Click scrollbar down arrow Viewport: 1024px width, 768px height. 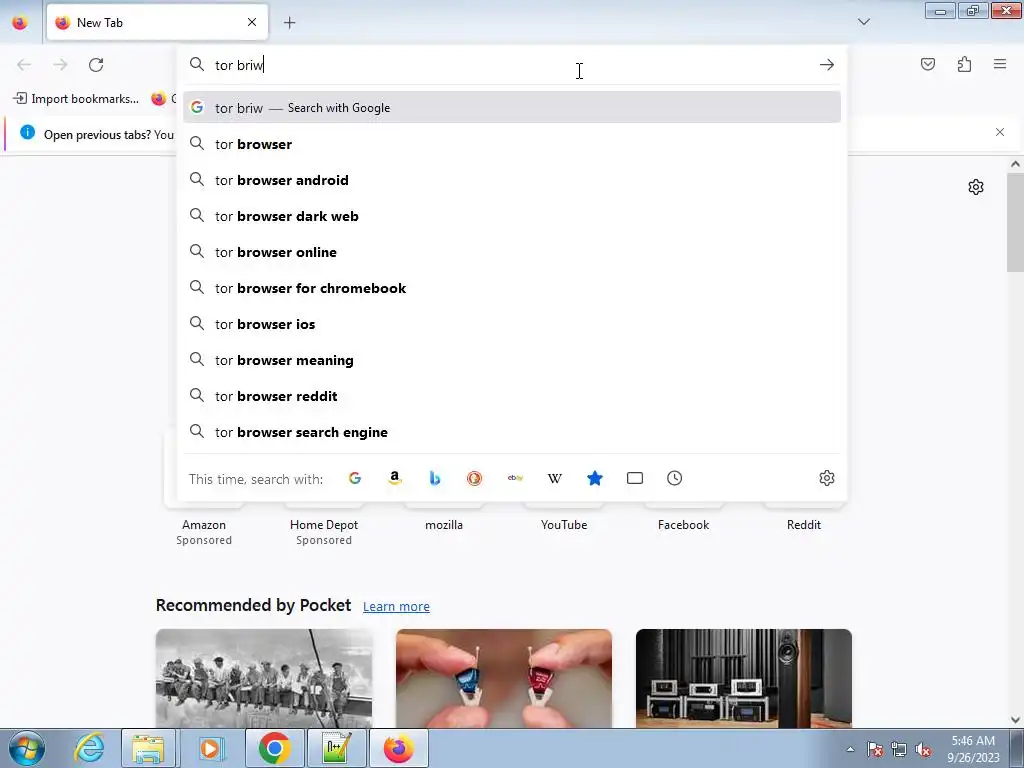(x=1015, y=720)
